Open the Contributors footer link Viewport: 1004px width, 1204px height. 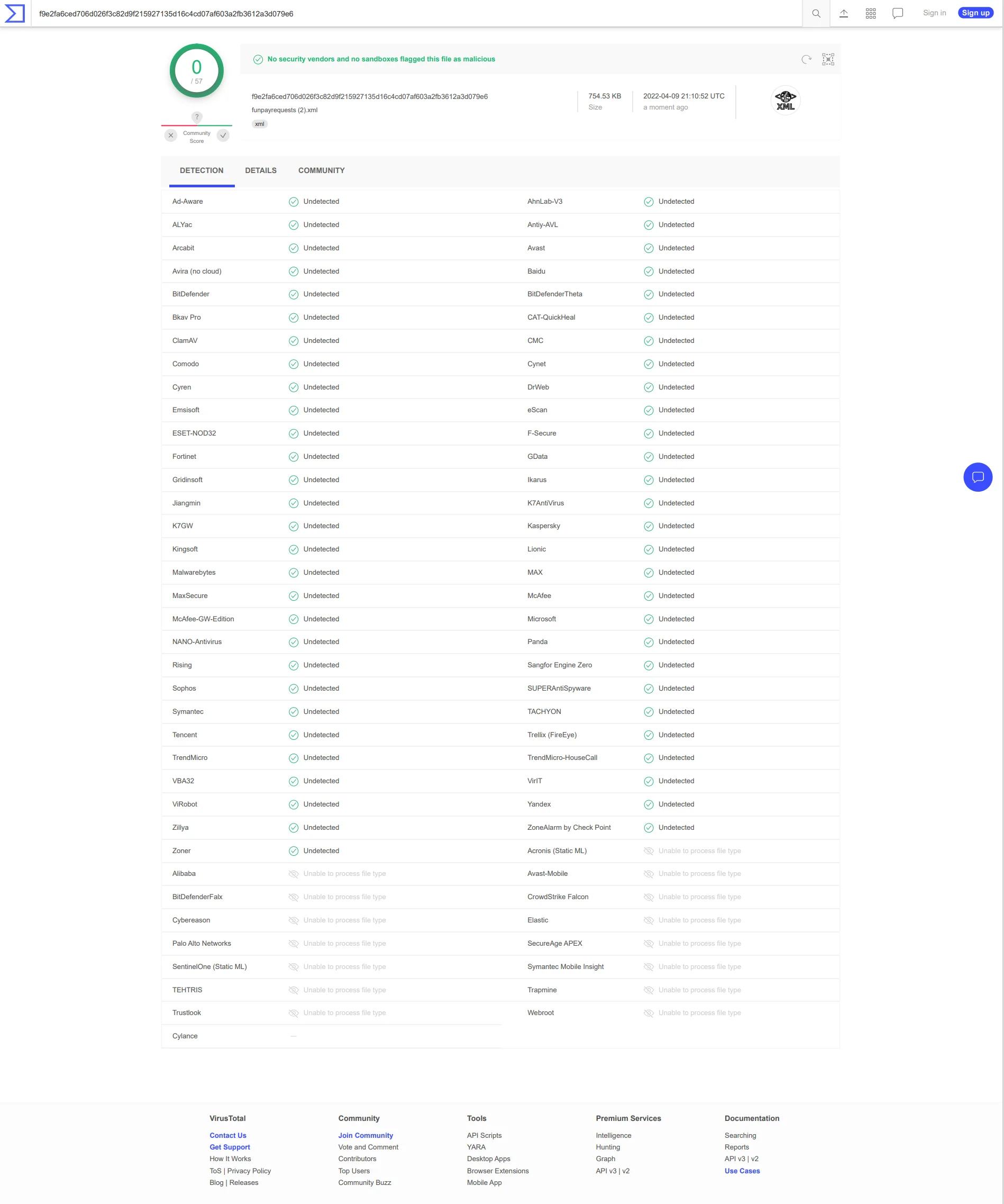358,1158
